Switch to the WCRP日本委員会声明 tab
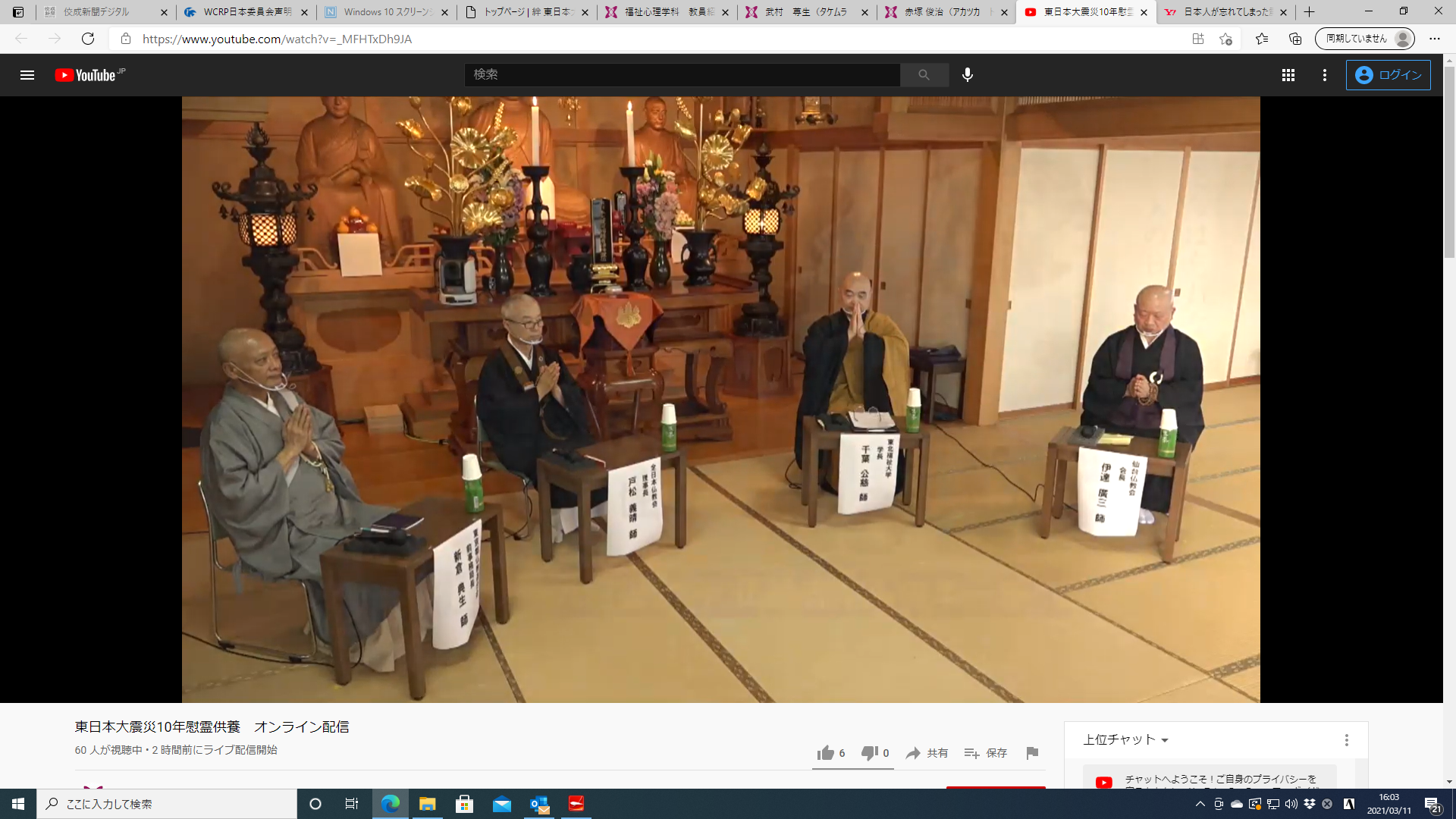 pyautogui.click(x=246, y=12)
